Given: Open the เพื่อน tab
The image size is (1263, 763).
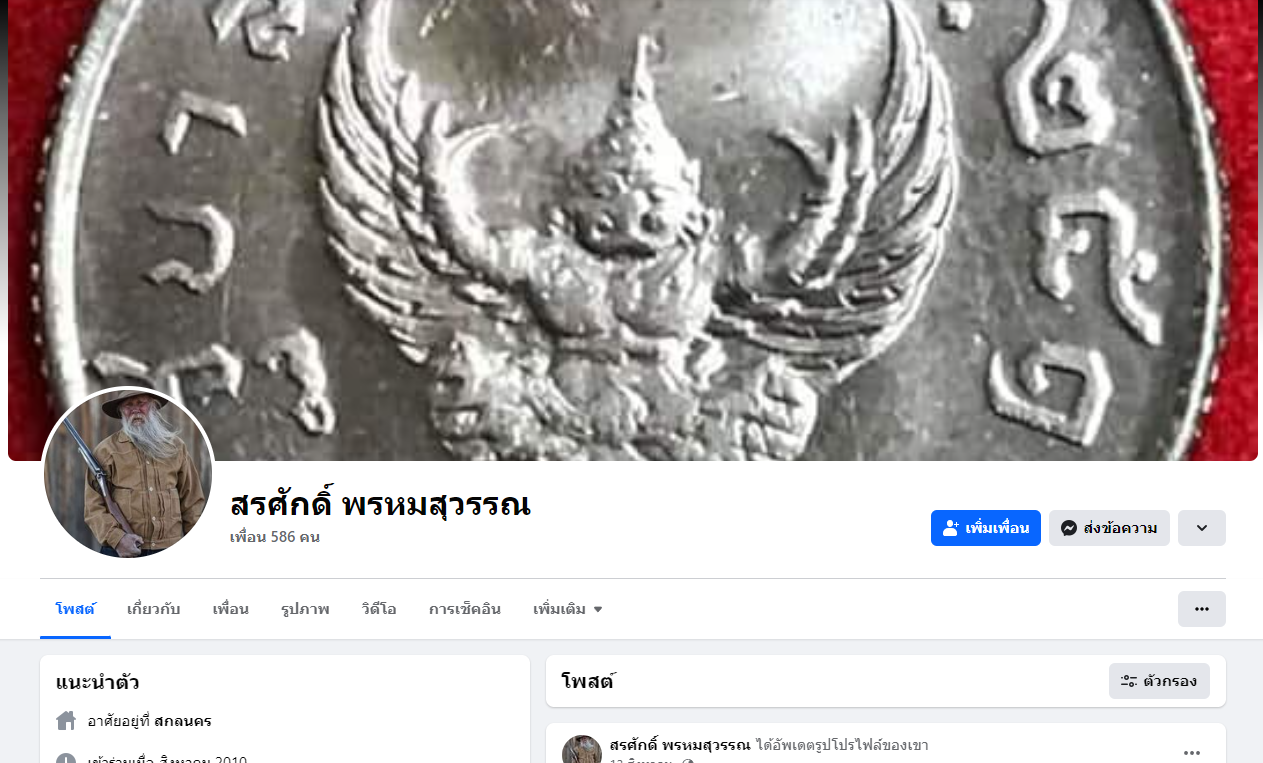Looking at the screenshot, I should [x=231, y=609].
